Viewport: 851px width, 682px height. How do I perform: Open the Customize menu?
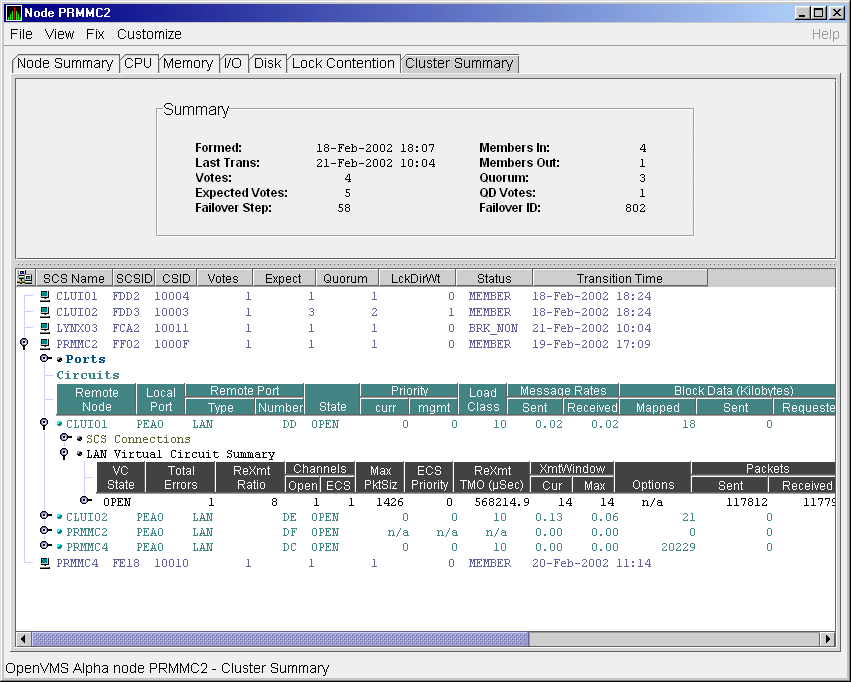coord(149,34)
